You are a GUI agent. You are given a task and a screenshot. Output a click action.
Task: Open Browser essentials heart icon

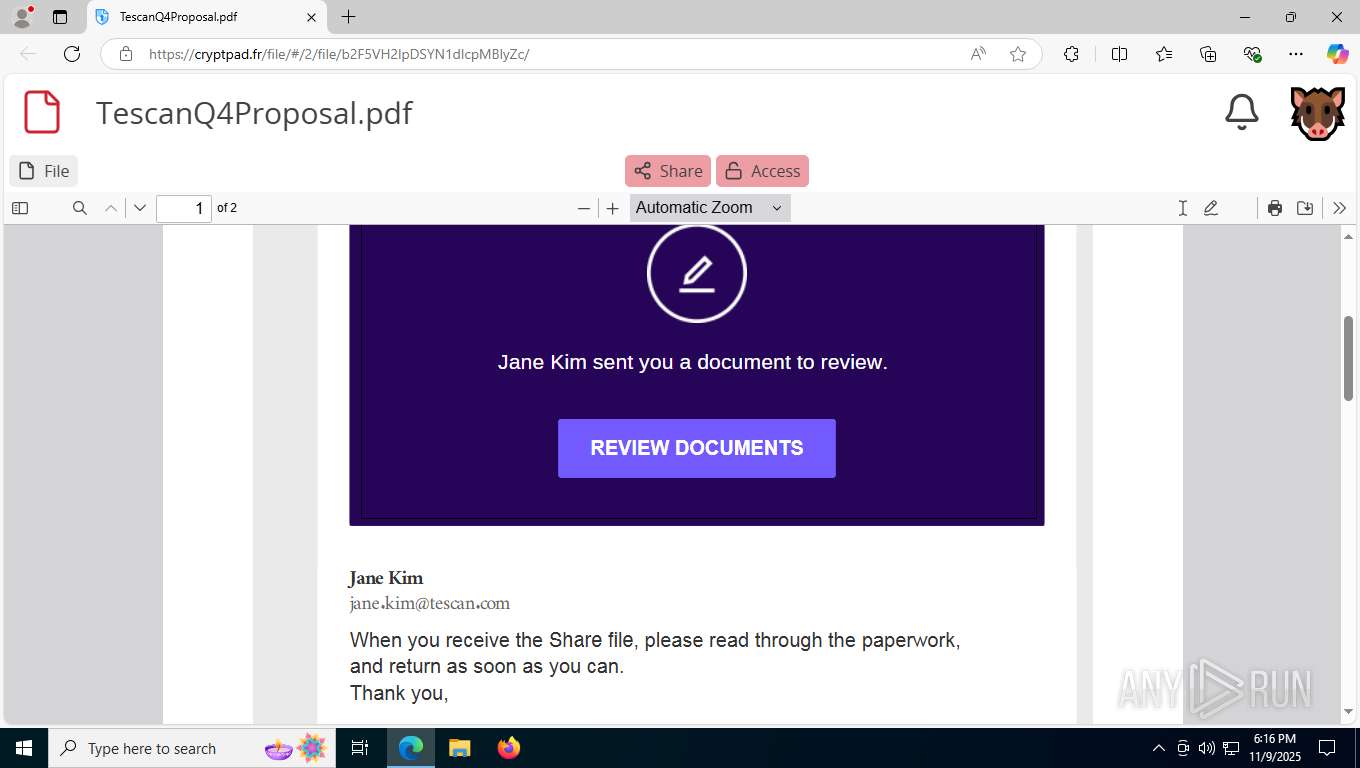click(x=1252, y=54)
